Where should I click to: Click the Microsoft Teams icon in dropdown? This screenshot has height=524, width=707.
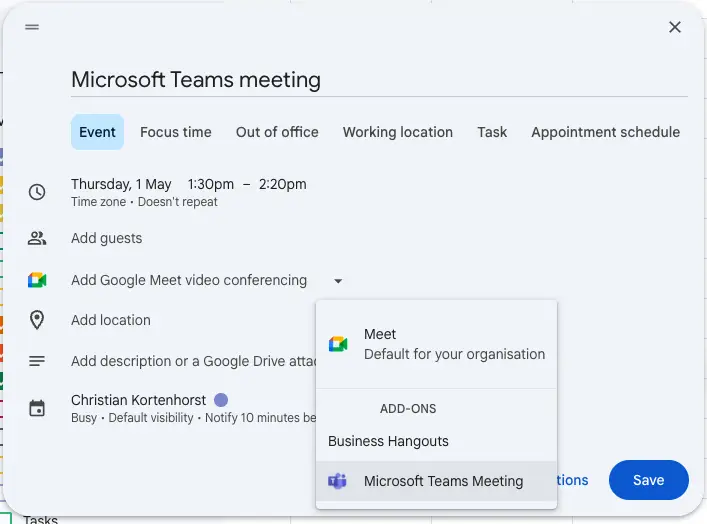338,481
